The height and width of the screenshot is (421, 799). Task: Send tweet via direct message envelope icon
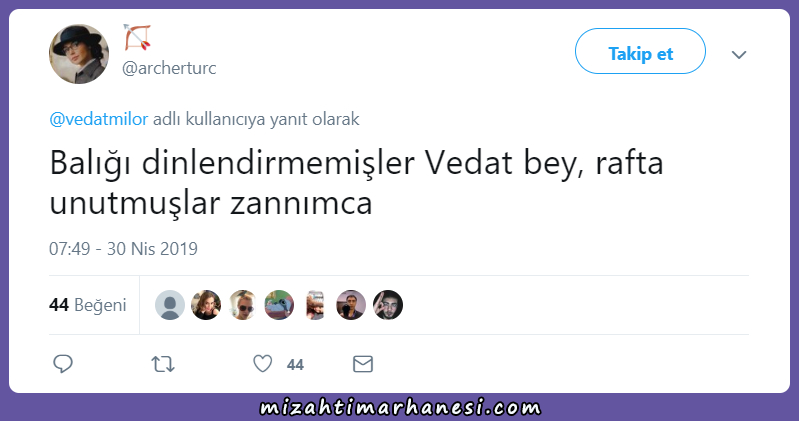point(363,364)
